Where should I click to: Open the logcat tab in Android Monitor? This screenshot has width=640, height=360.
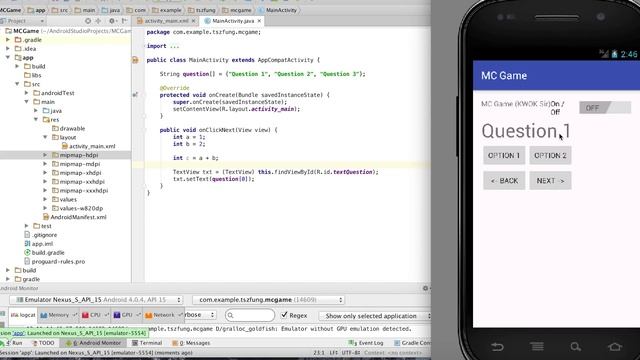[x=23, y=315]
